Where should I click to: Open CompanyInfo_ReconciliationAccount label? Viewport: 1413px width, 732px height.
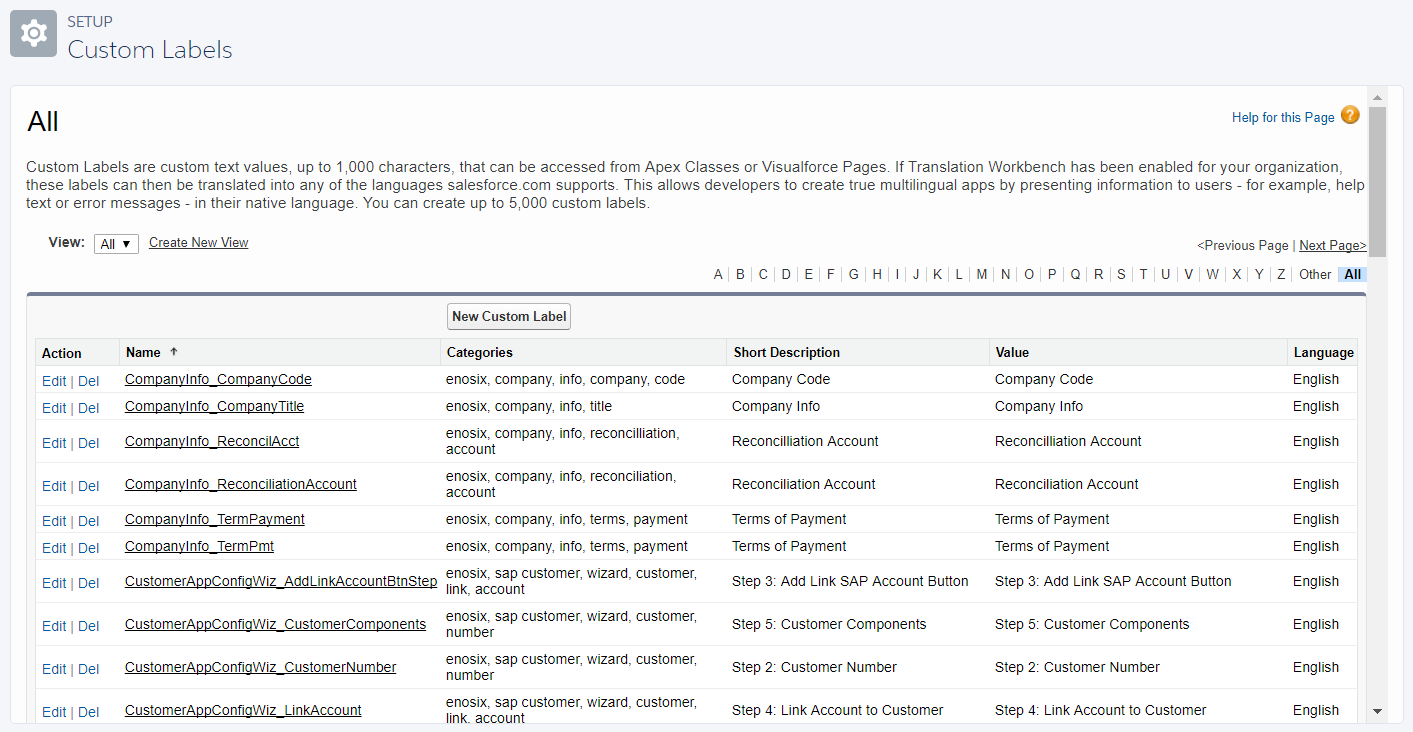tap(241, 484)
